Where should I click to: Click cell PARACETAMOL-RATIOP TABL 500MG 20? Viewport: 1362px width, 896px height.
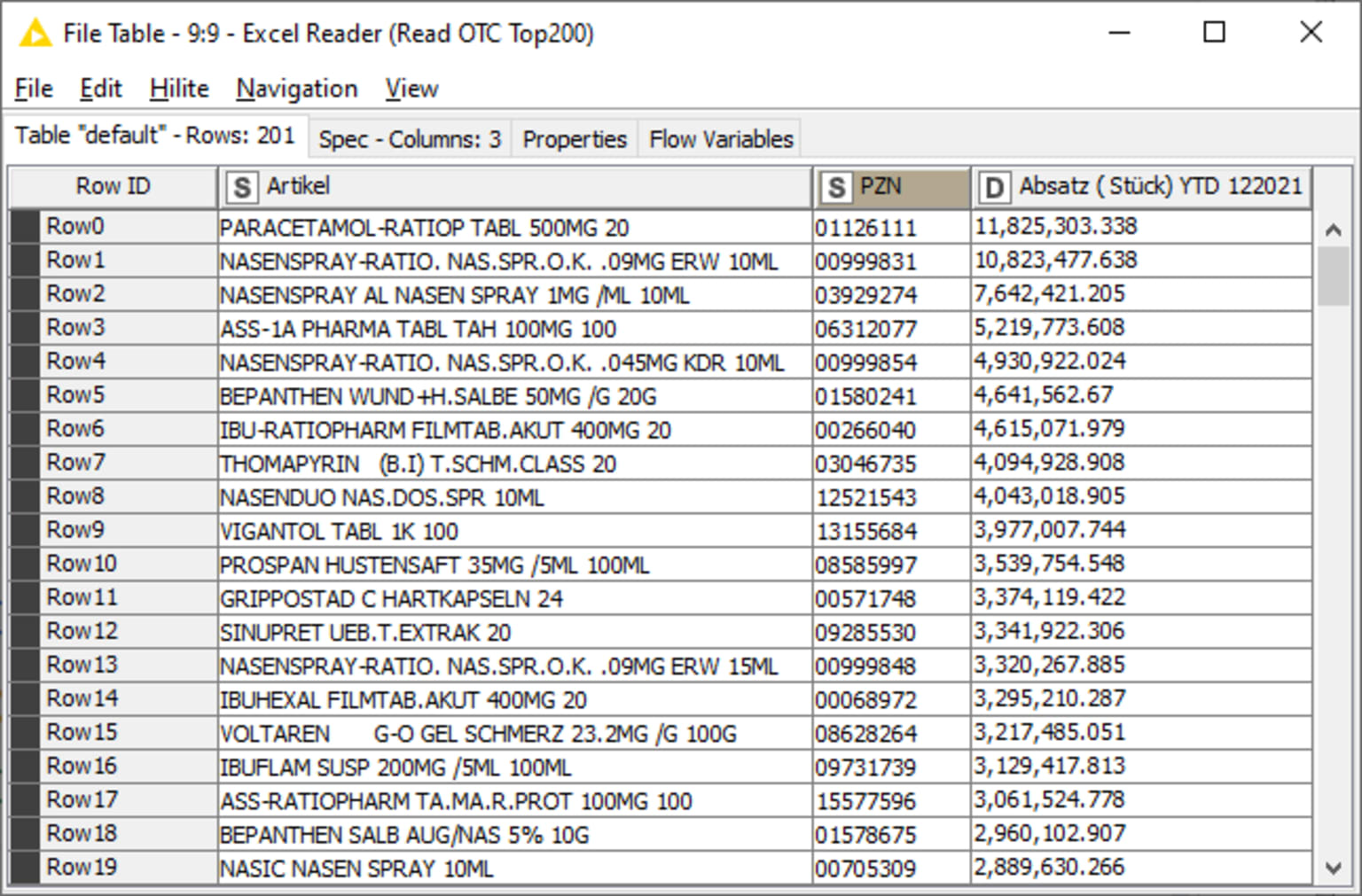tap(515, 227)
